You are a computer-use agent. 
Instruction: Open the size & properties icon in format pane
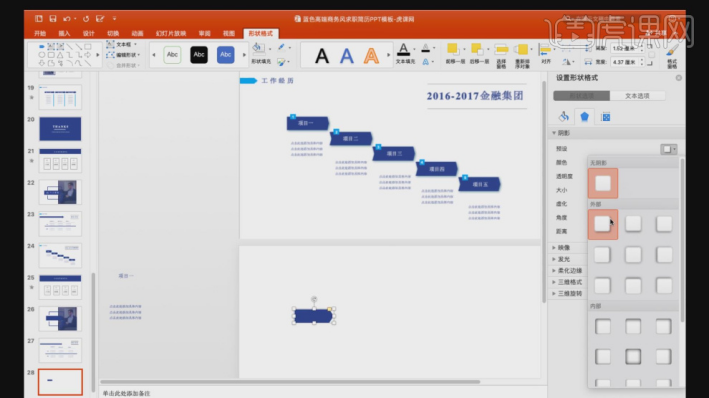click(605, 117)
